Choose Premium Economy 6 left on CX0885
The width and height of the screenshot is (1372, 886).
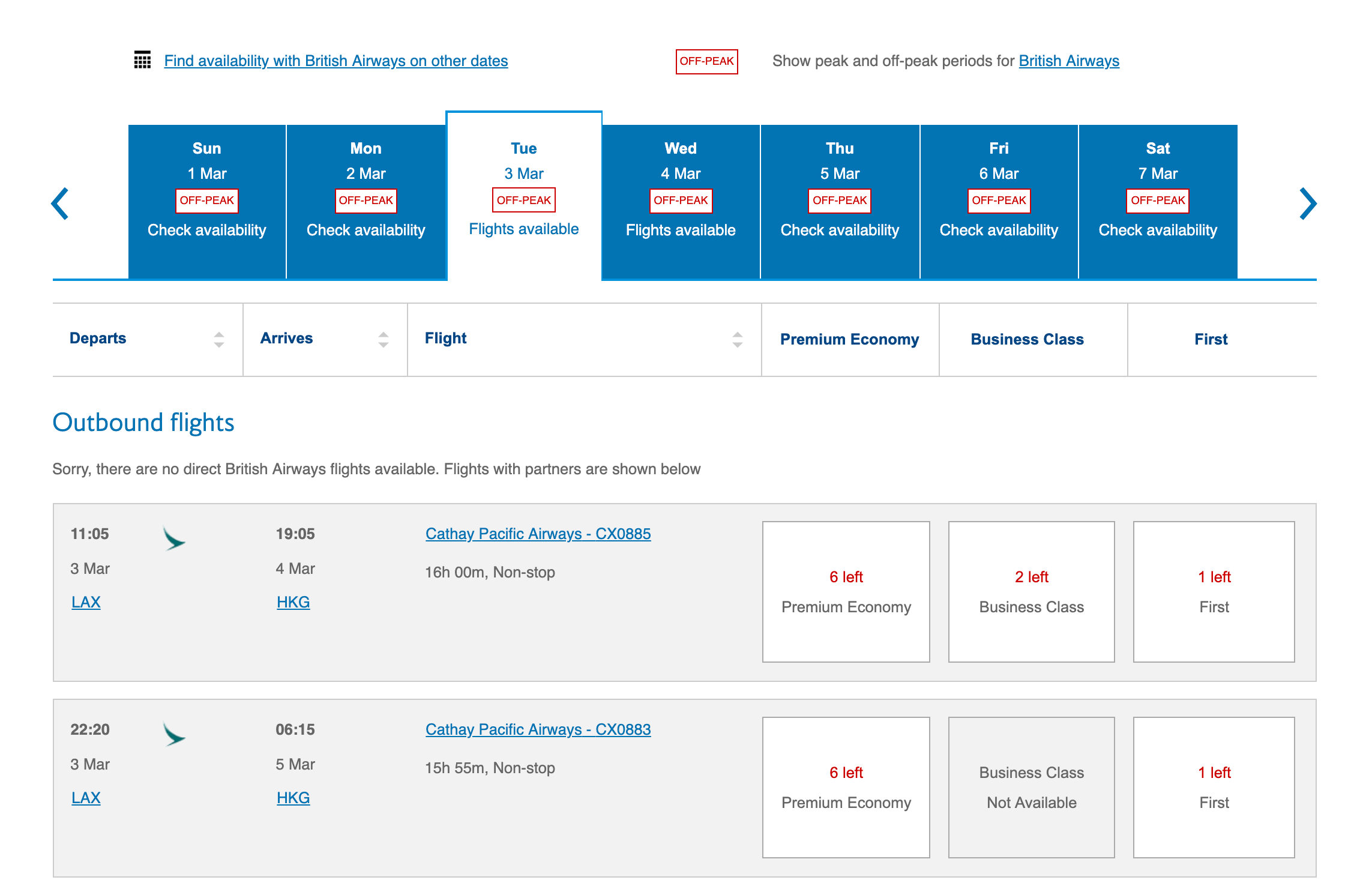tap(846, 591)
